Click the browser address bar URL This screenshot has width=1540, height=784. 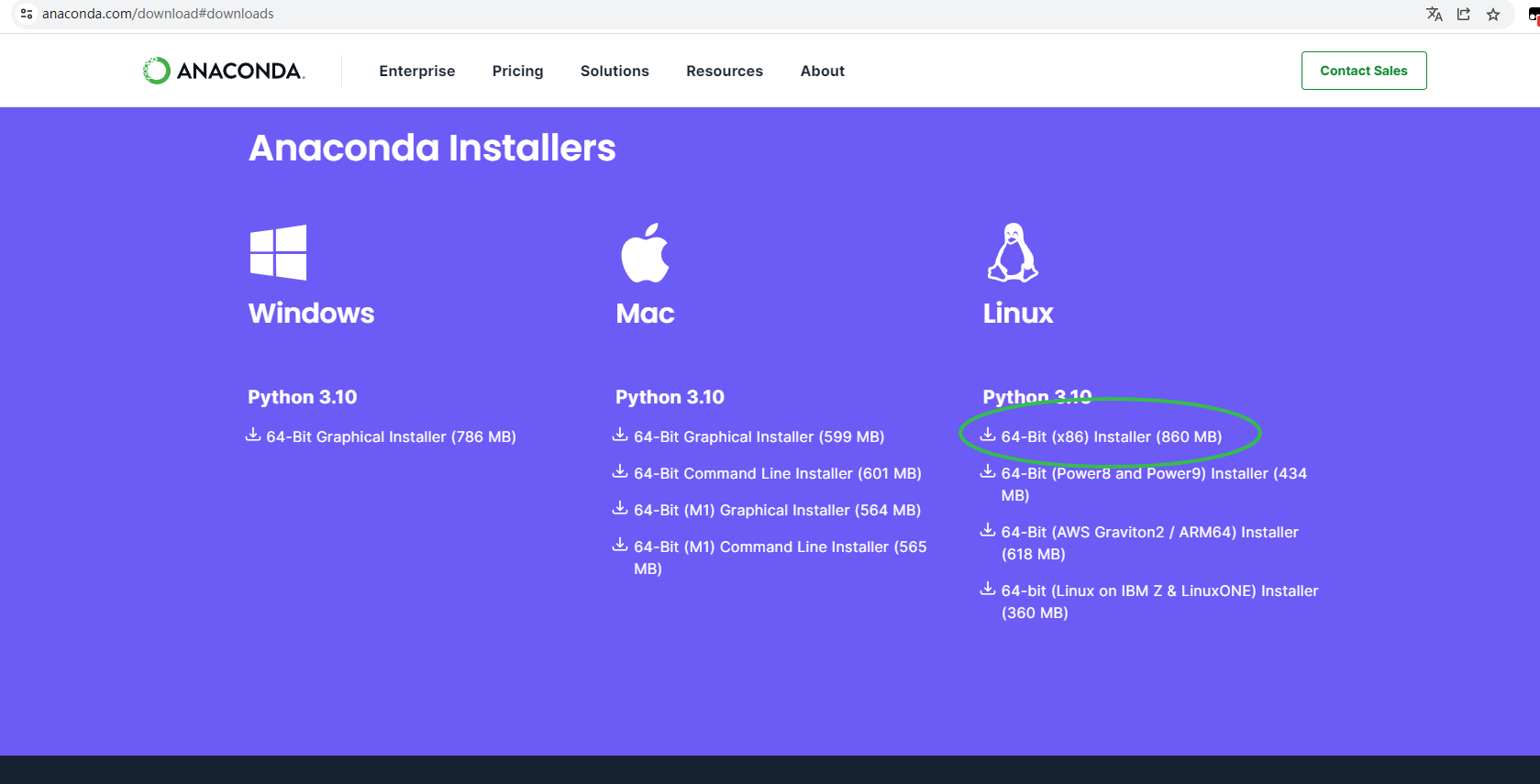[x=158, y=14]
